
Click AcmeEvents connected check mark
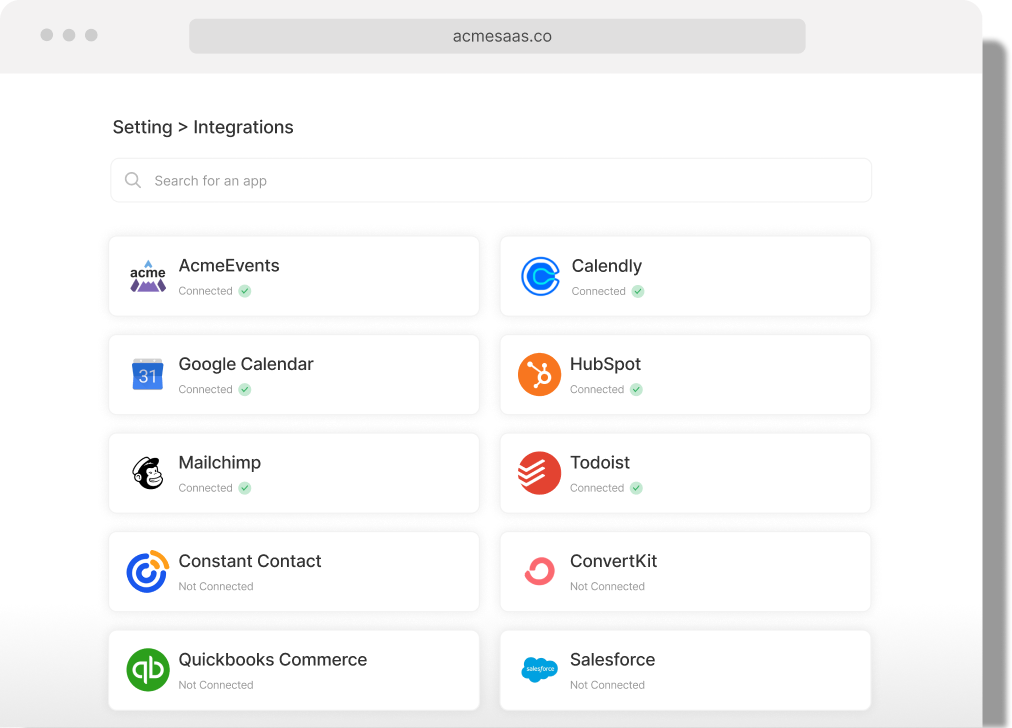pyautogui.click(x=245, y=291)
